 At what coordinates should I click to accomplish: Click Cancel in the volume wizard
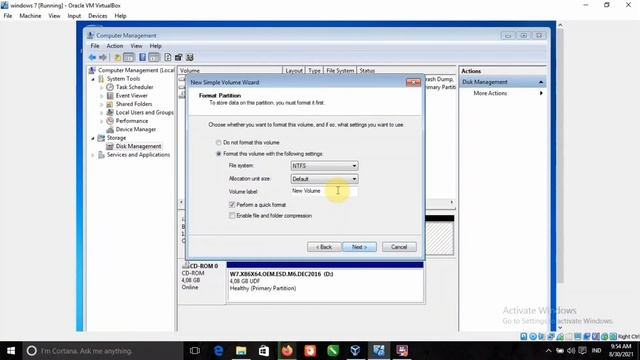(x=399, y=247)
